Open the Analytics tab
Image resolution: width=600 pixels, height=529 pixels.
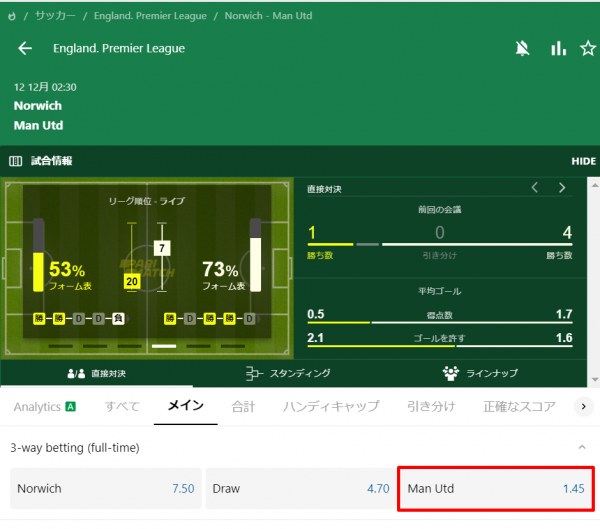[45, 407]
